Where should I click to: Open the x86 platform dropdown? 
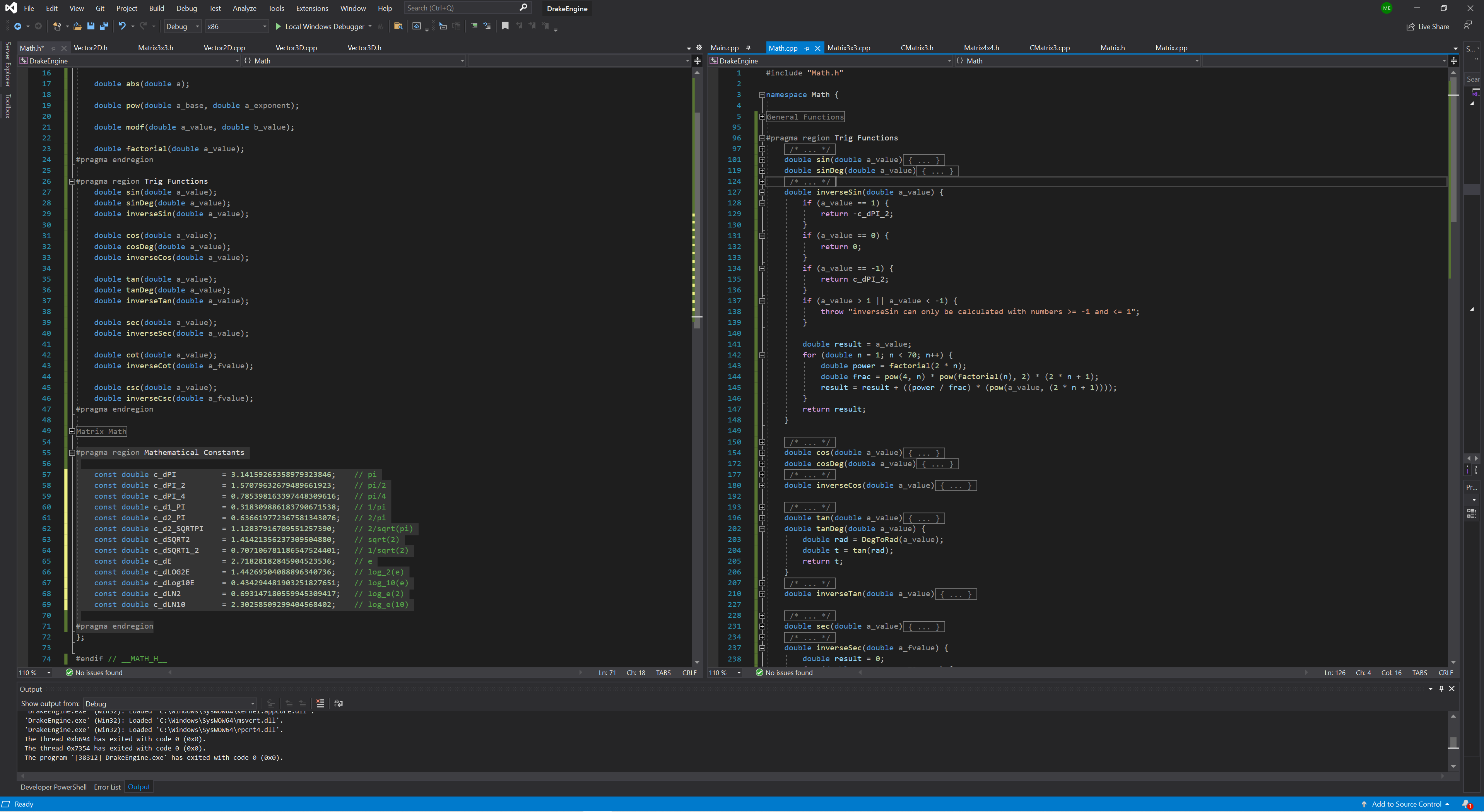237,26
